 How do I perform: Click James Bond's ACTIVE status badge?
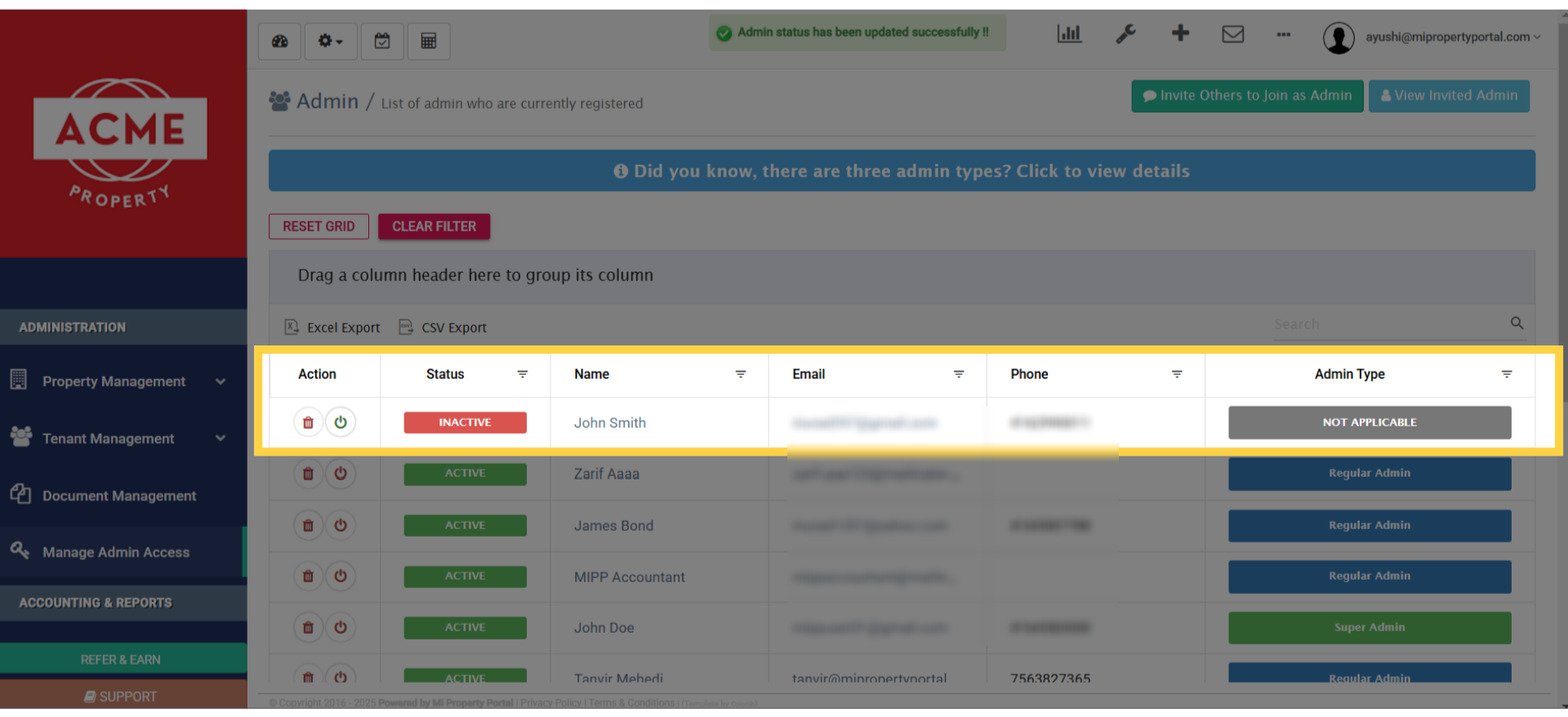(x=465, y=525)
